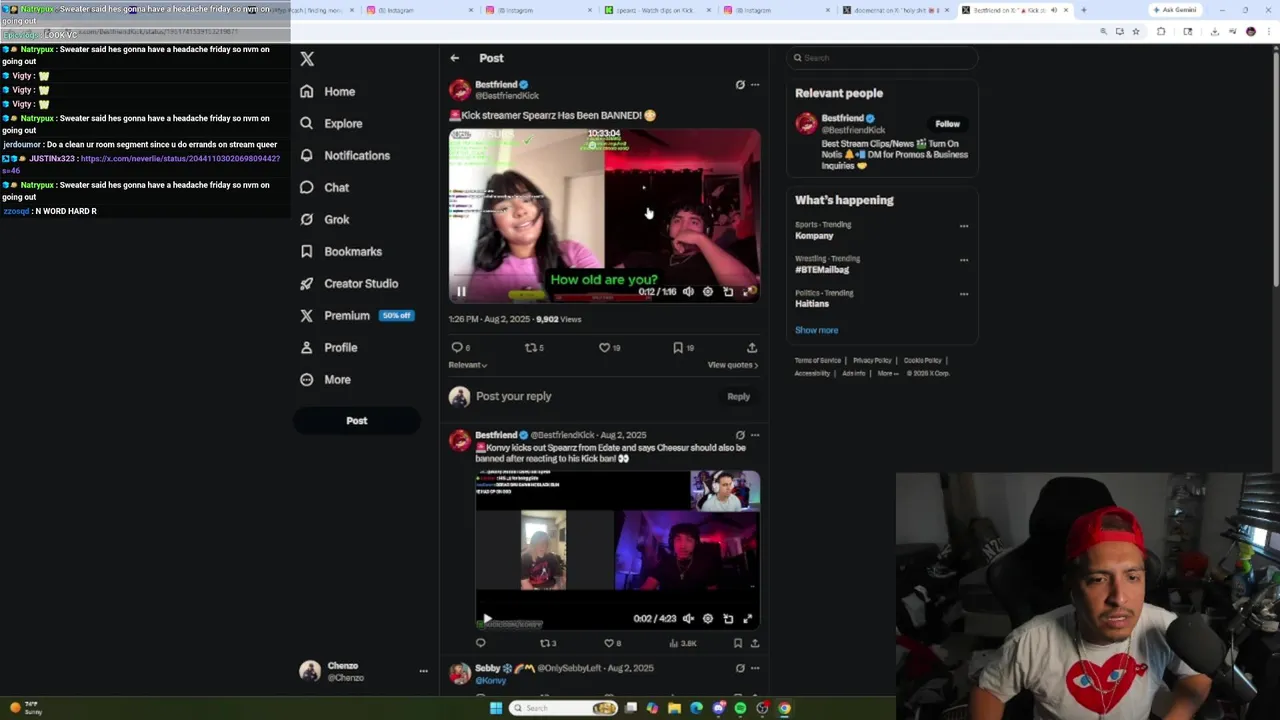Click the X logo in sidebar
Viewport: 1280px width, 720px height.
coord(307,59)
